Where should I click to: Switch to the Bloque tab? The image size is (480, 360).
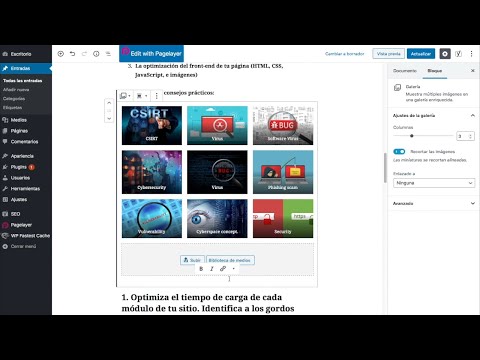pos(435,71)
